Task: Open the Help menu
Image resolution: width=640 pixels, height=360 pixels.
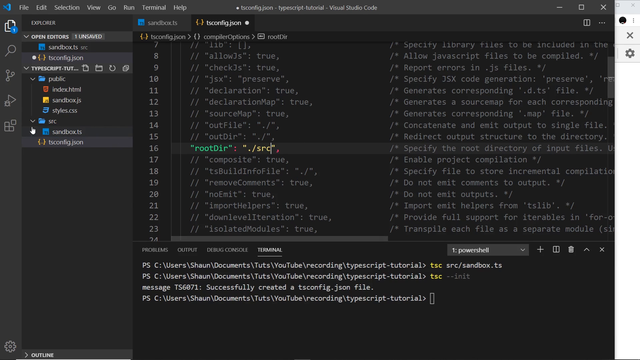Action: [x=180, y=7]
